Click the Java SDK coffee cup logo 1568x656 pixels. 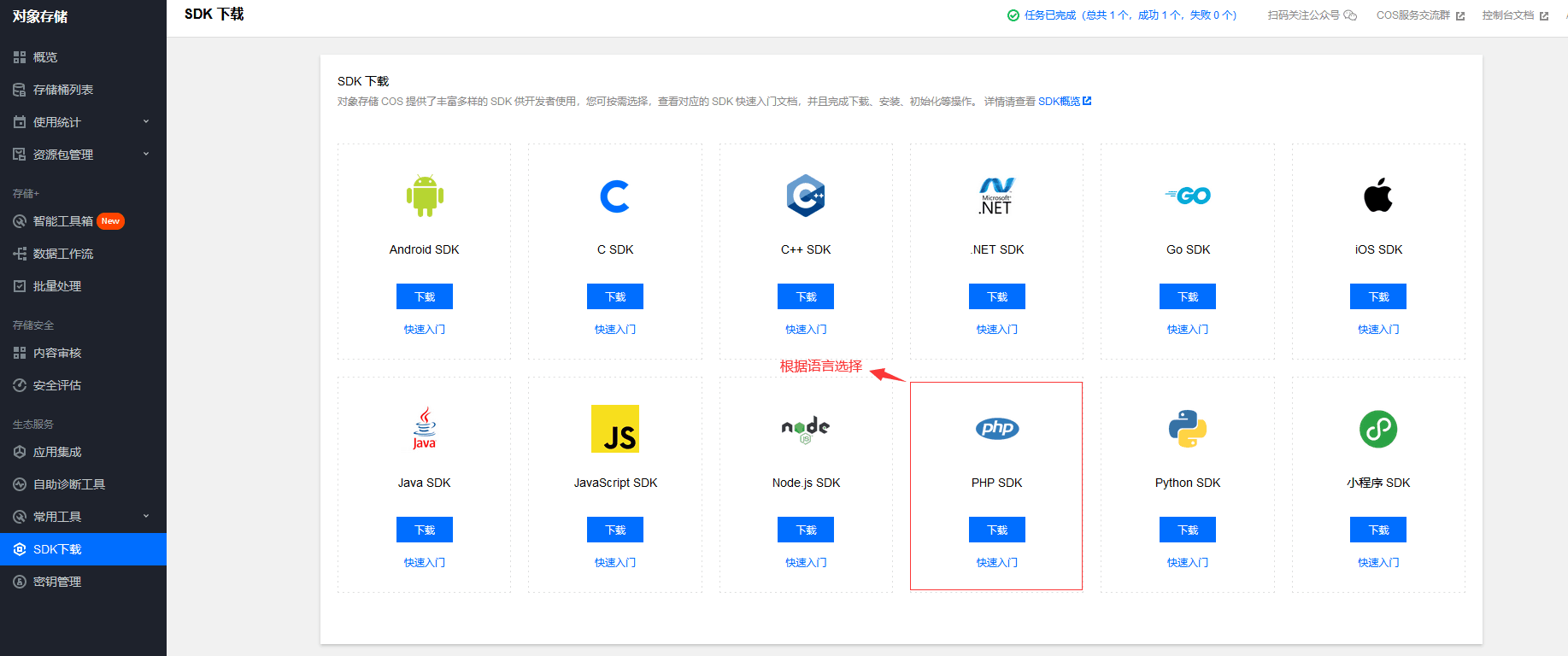[425, 428]
